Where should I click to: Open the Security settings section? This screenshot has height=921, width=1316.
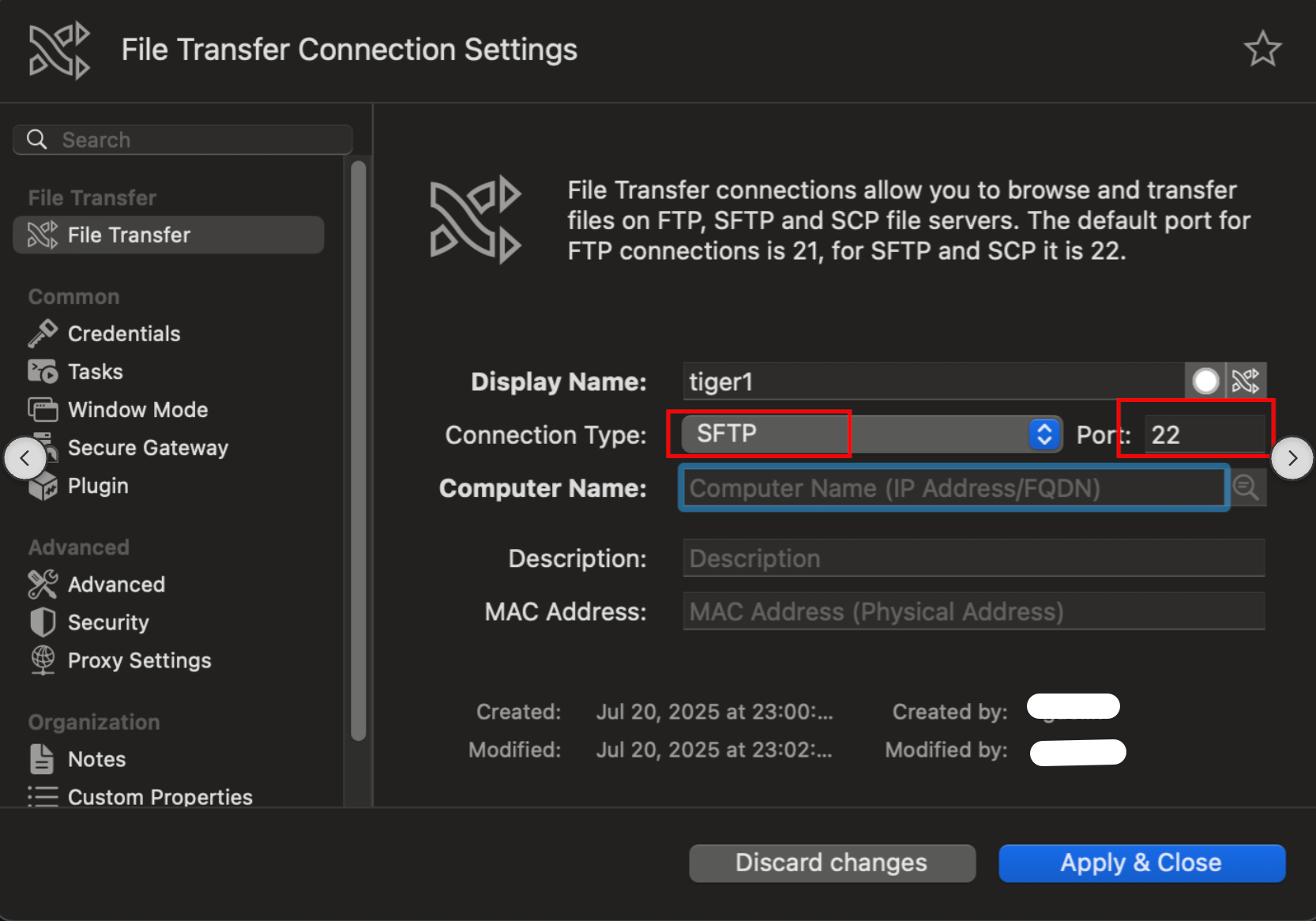[x=107, y=622]
